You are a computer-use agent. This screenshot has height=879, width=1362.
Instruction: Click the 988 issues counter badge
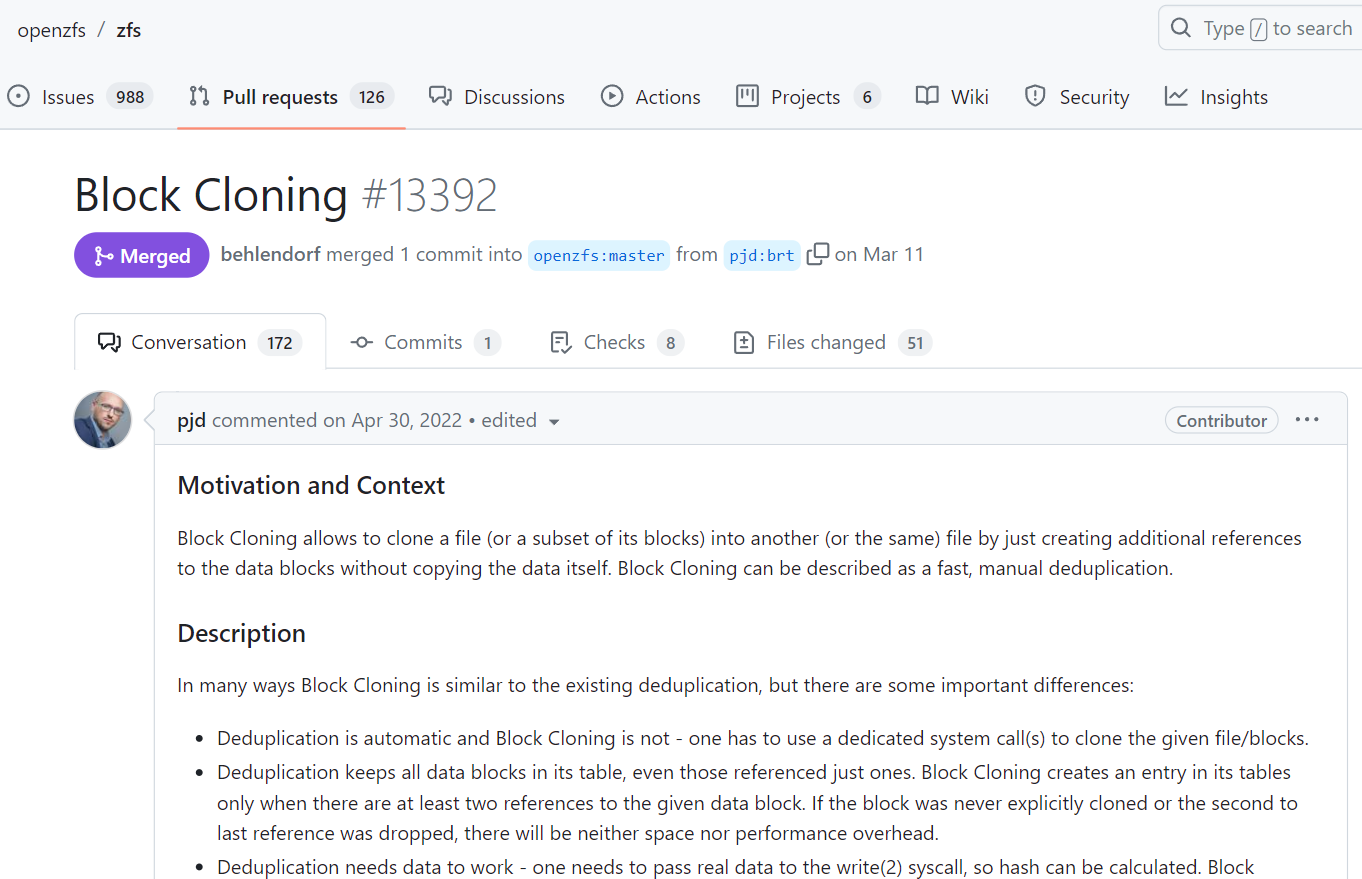coord(130,97)
